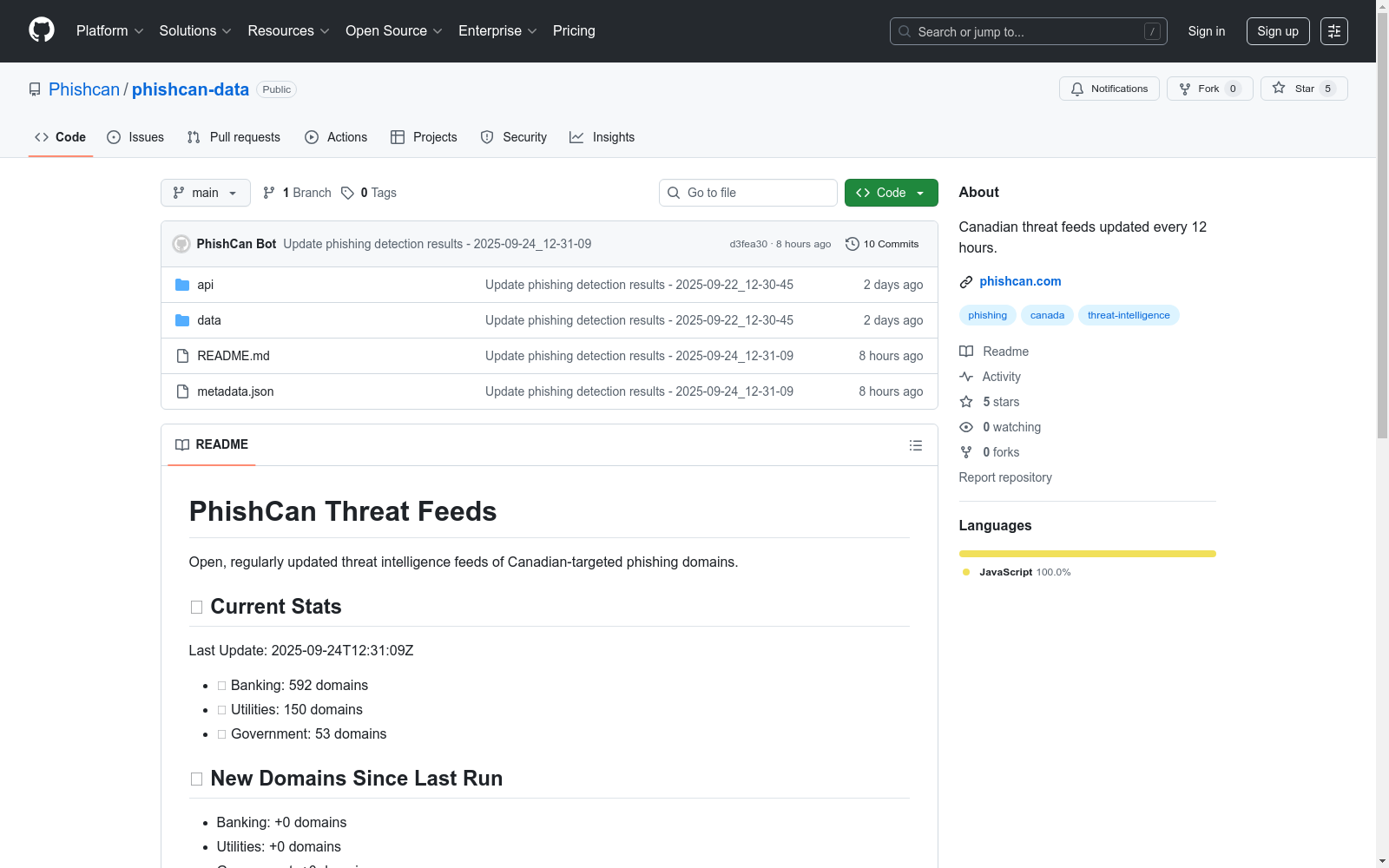
Task: Select the canada topic tag
Action: [1047, 315]
